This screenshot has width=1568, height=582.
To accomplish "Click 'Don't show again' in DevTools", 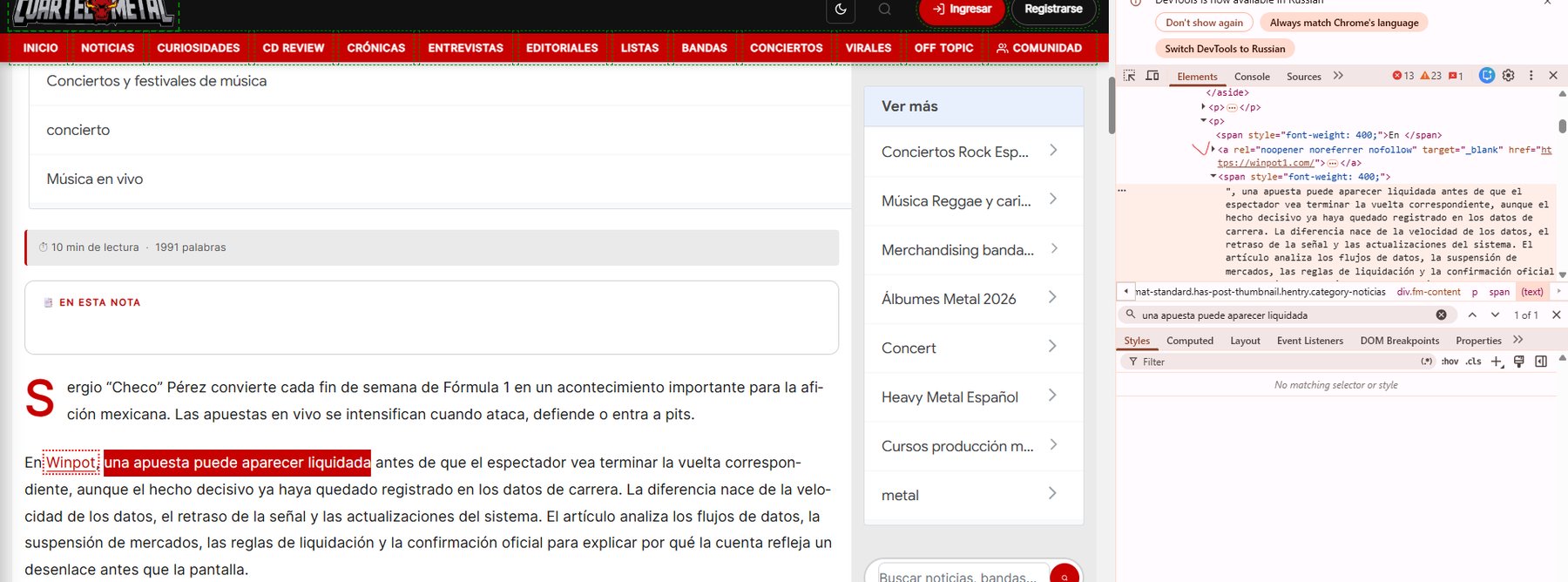I will (1204, 23).
